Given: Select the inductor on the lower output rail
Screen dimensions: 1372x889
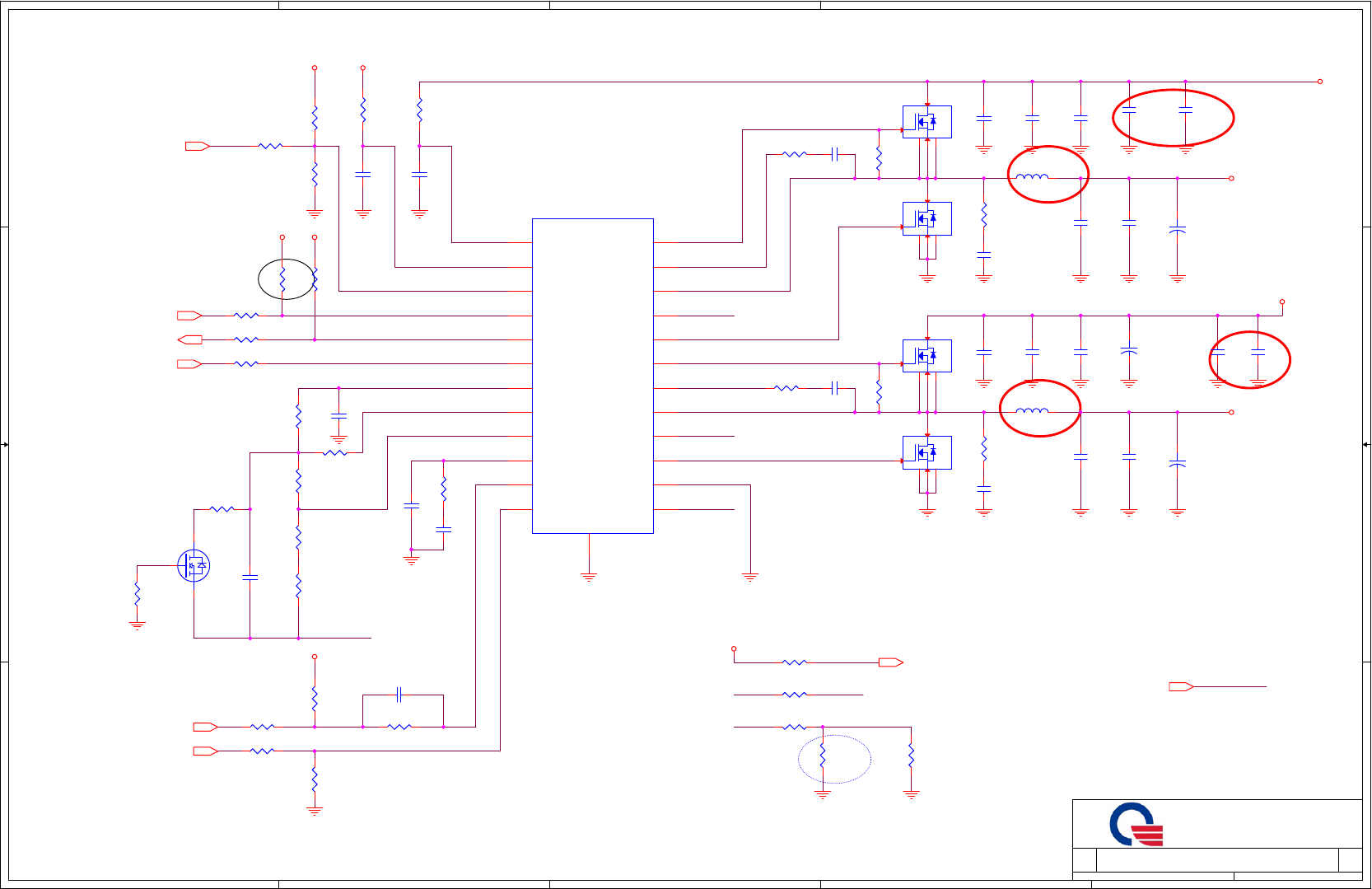Looking at the screenshot, I should click(x=1032, y=410).
